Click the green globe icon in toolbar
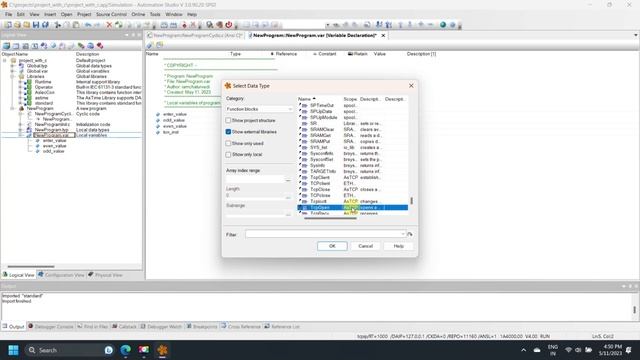The image size is (640, 360). (443, 25)
